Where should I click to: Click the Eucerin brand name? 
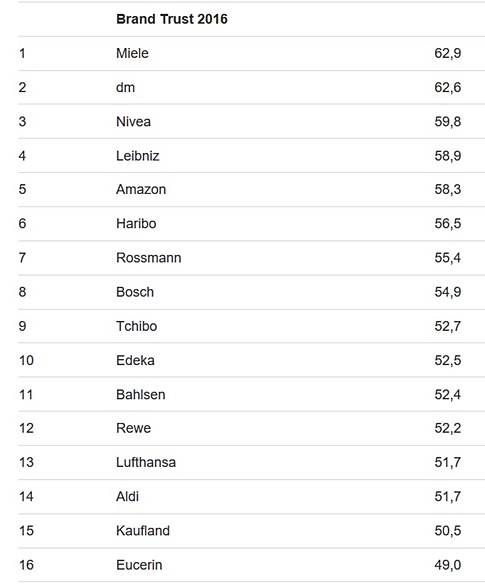pos(139,565)
